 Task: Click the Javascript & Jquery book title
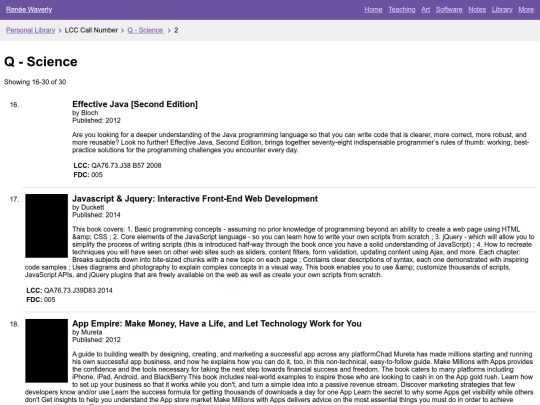tap(195, 199)
